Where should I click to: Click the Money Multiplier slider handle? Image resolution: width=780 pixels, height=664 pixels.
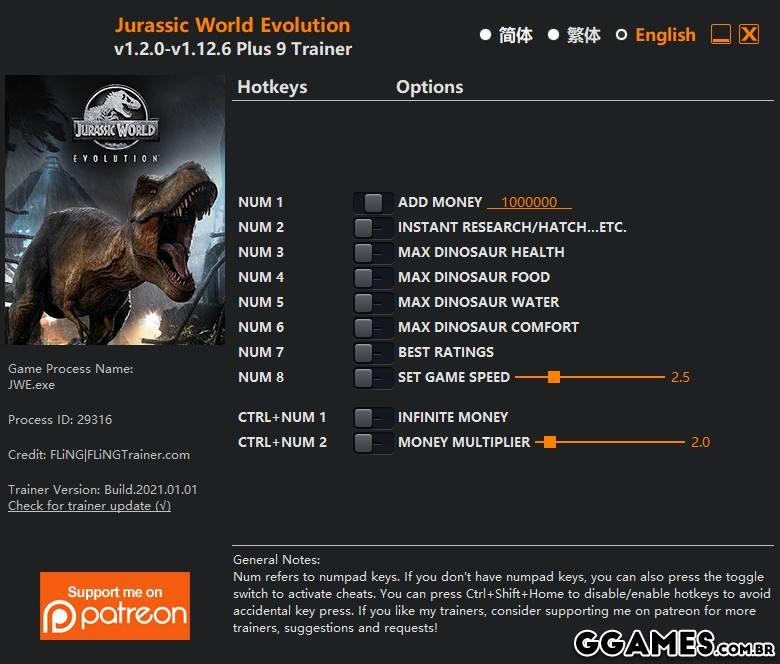tap(549, 442)
